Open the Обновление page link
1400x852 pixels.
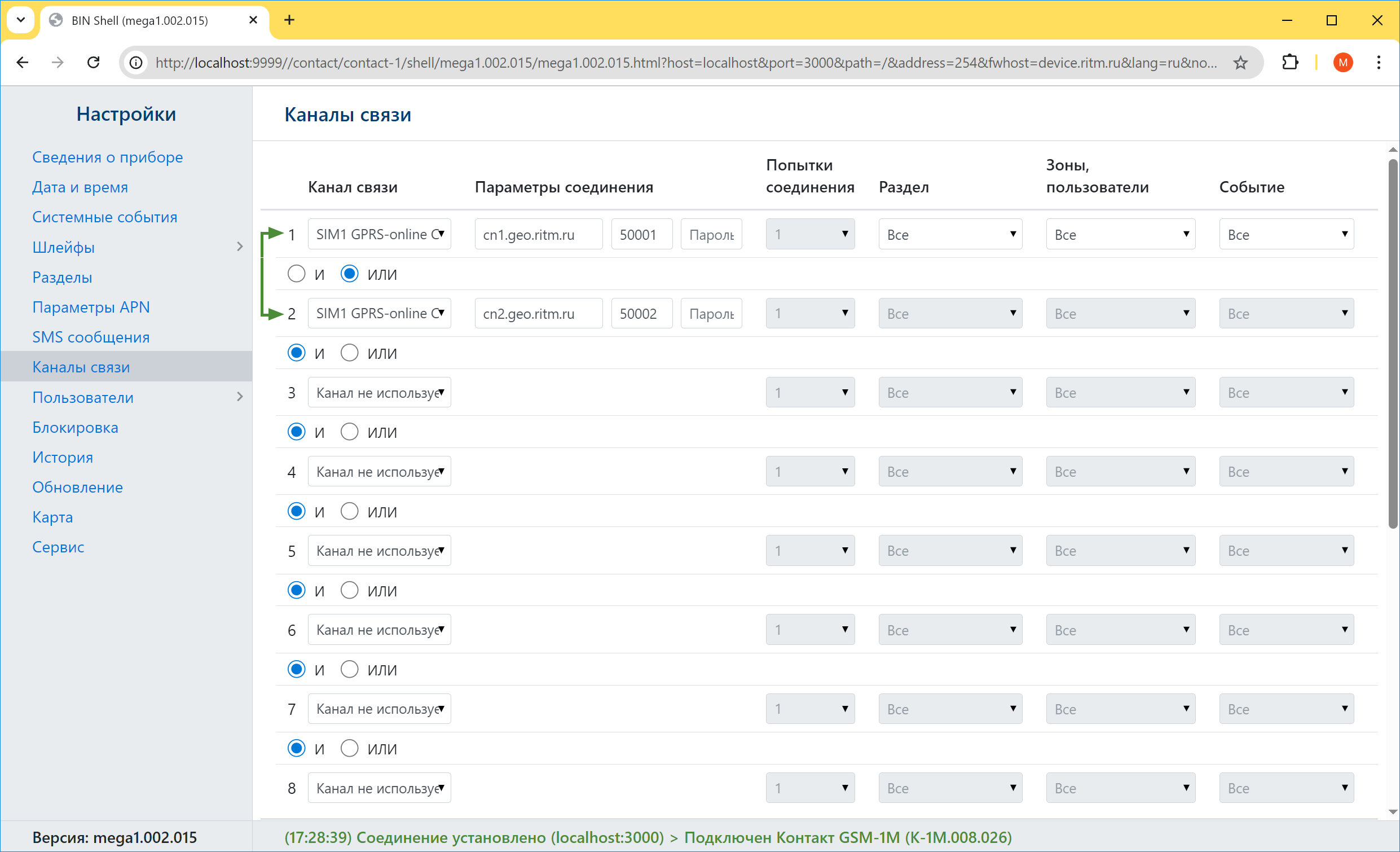[x=77, y=487]
